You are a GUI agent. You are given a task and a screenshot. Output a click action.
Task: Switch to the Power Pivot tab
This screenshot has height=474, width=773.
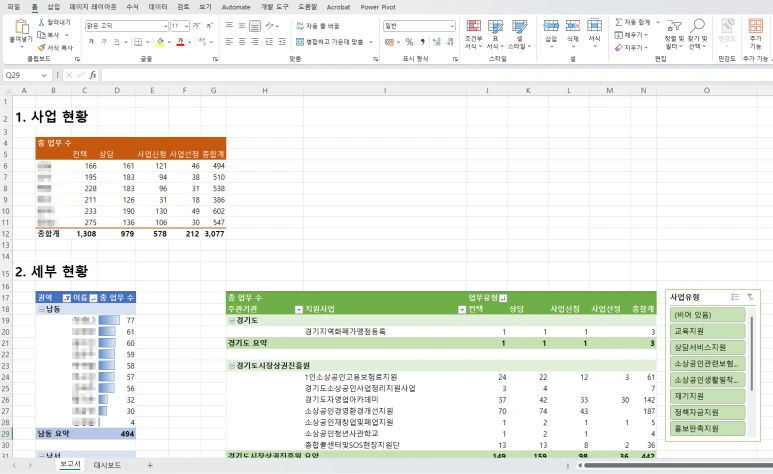click(x=378, y=7)
